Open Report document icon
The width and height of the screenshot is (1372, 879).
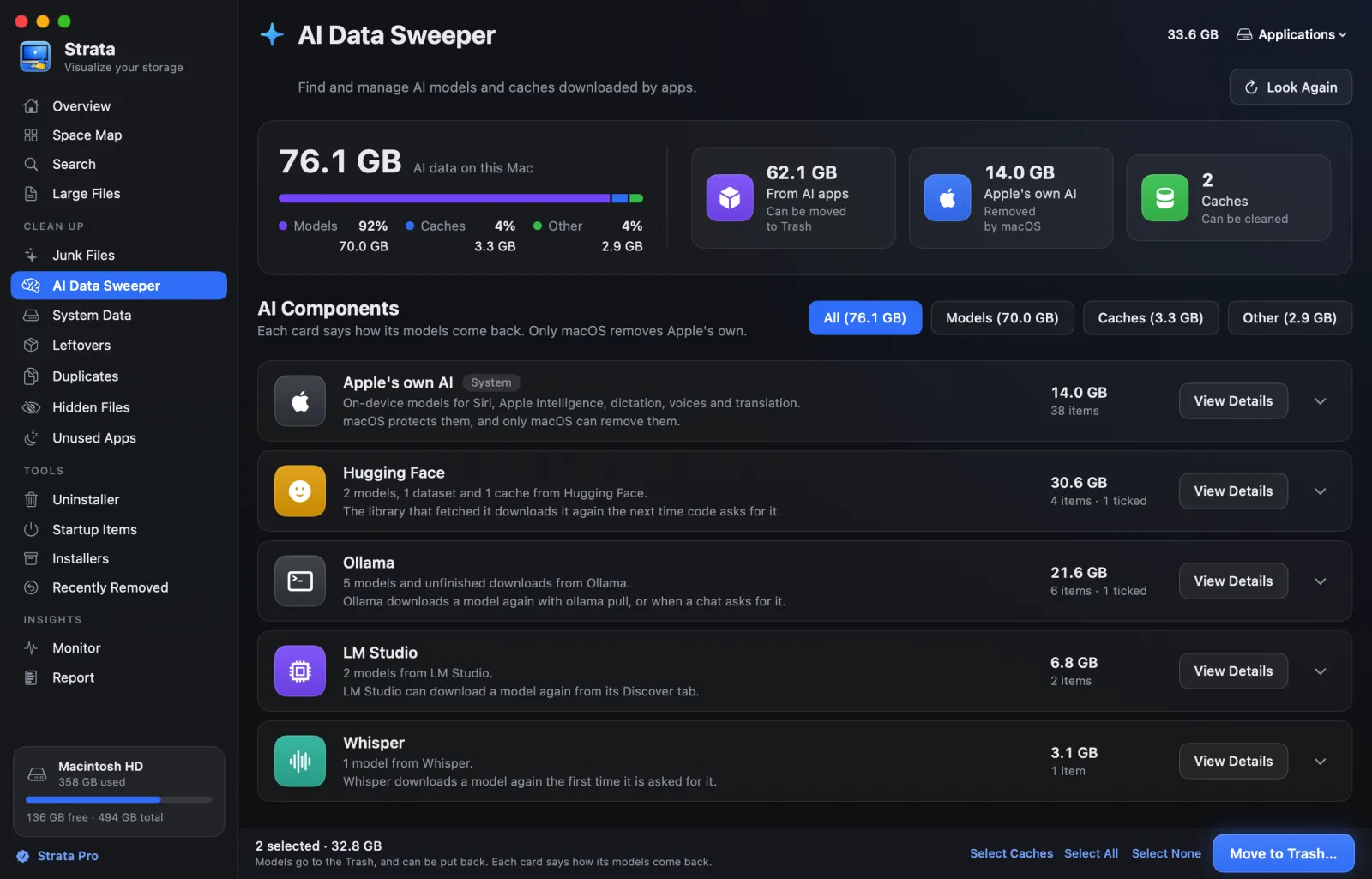point(31,678)
